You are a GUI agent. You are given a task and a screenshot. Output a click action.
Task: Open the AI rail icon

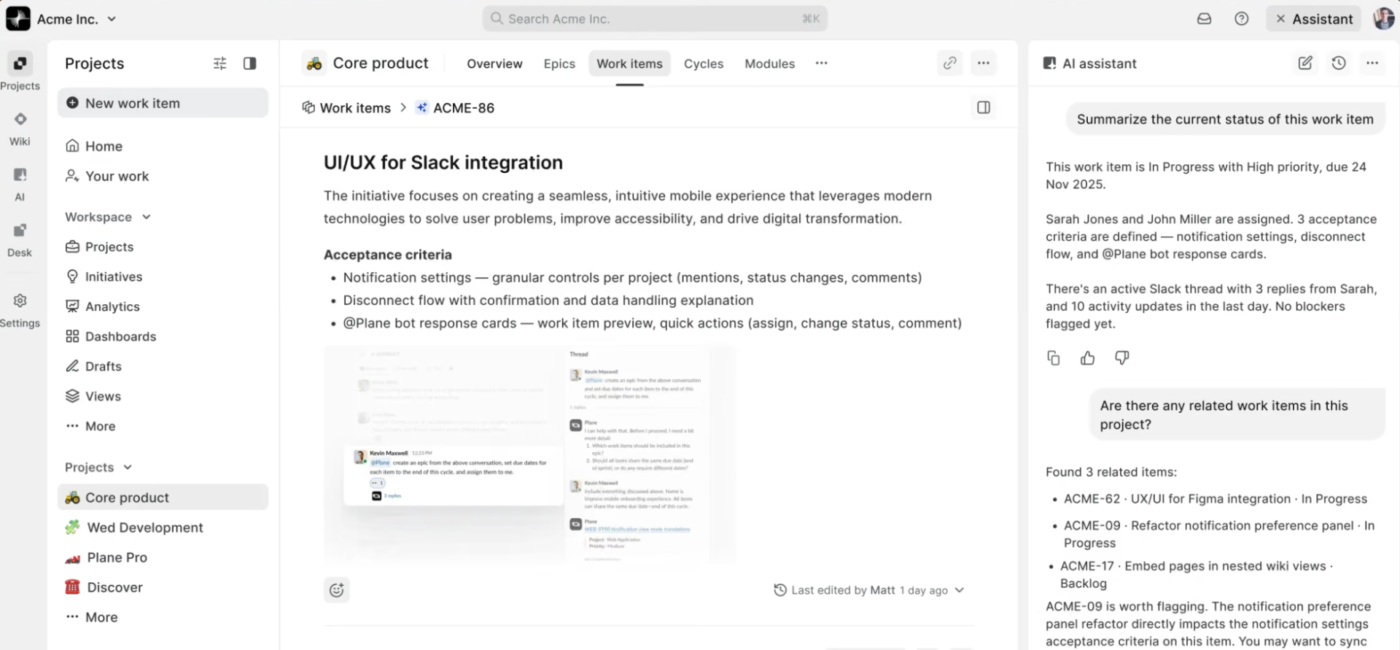20,175
